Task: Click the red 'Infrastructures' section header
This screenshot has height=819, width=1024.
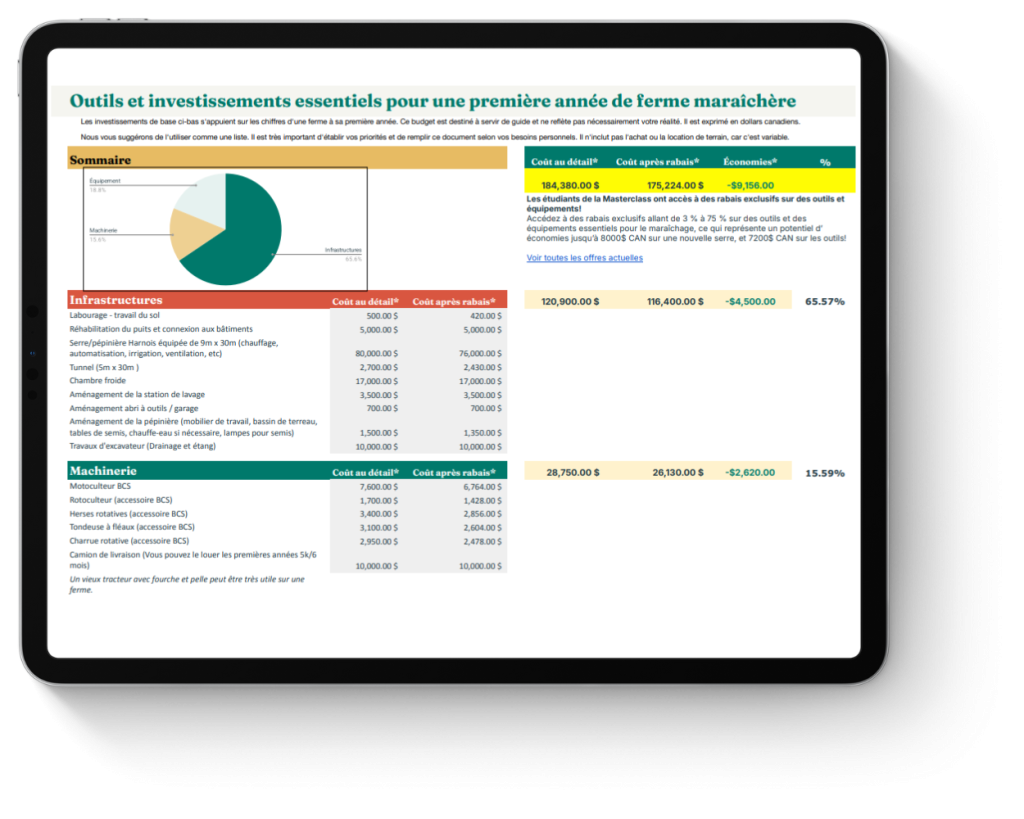Action: [x=287, y=300]
